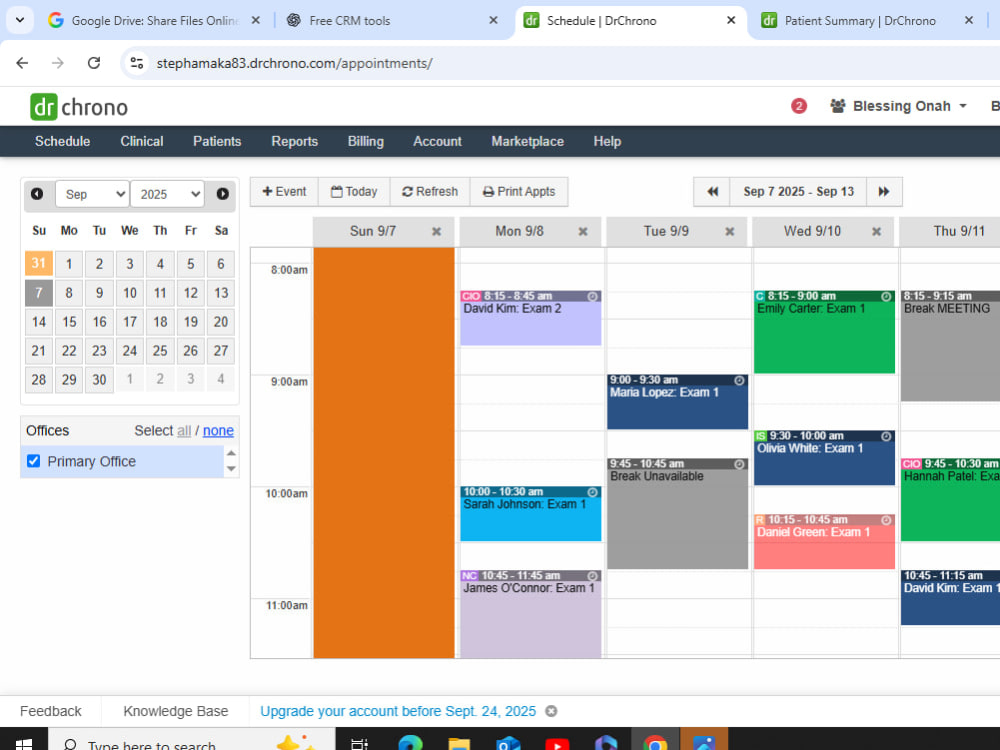Jump to previous week with double-left arrow
Screen dimensions: 1000x750
click(x=712, y=191)
